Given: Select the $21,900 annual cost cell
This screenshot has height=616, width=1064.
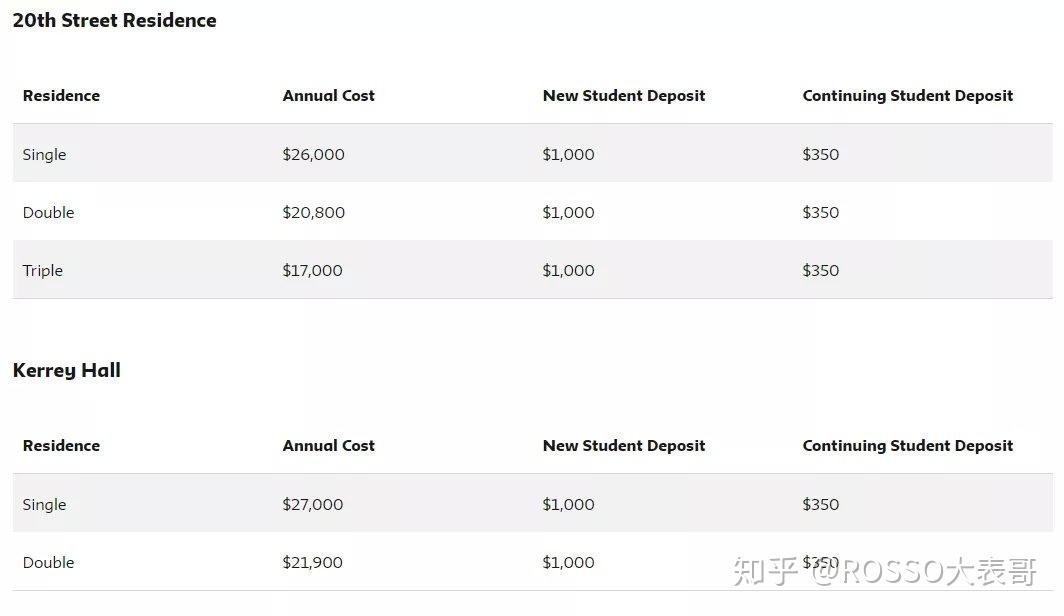Looking at the screenshot, I should (312, 563).
